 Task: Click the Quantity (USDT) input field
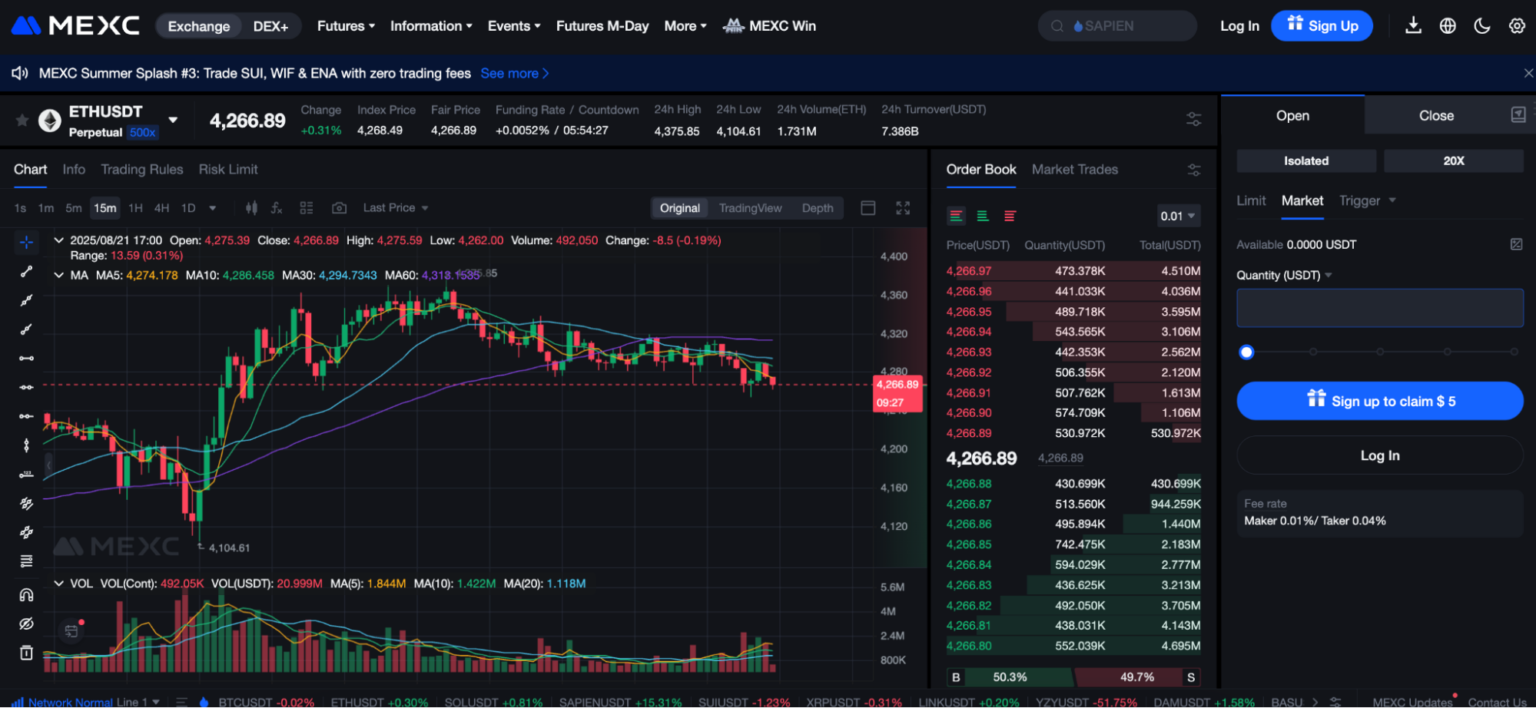pos(1379,308)
